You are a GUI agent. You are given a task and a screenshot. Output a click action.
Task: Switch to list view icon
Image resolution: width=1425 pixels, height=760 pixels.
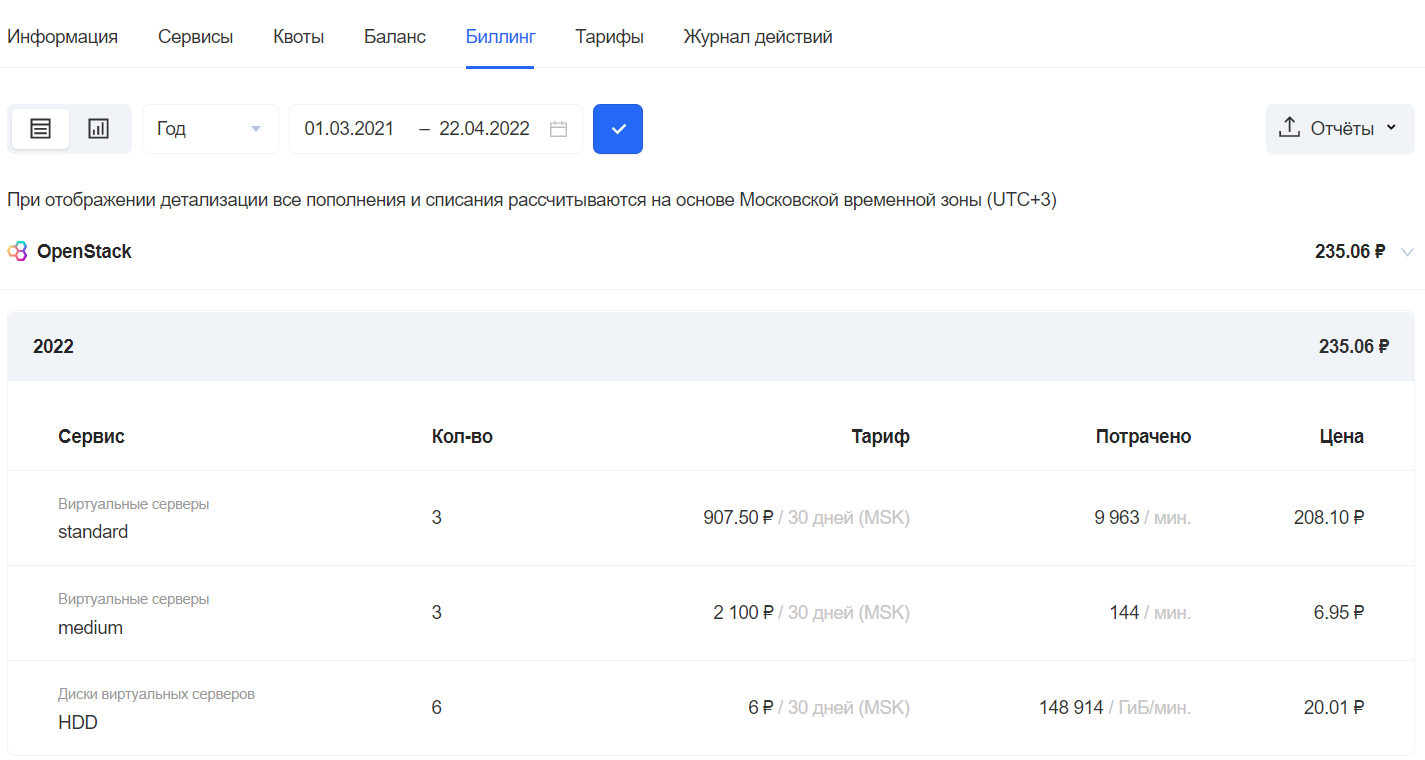pos(40,129)
